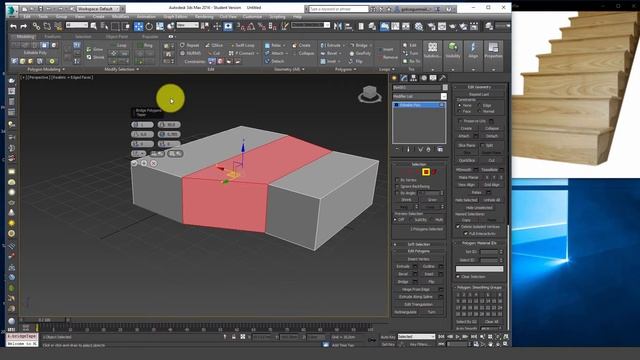Open the Workspace Default dropdown
640x360 pixels.
pos(98,9)
